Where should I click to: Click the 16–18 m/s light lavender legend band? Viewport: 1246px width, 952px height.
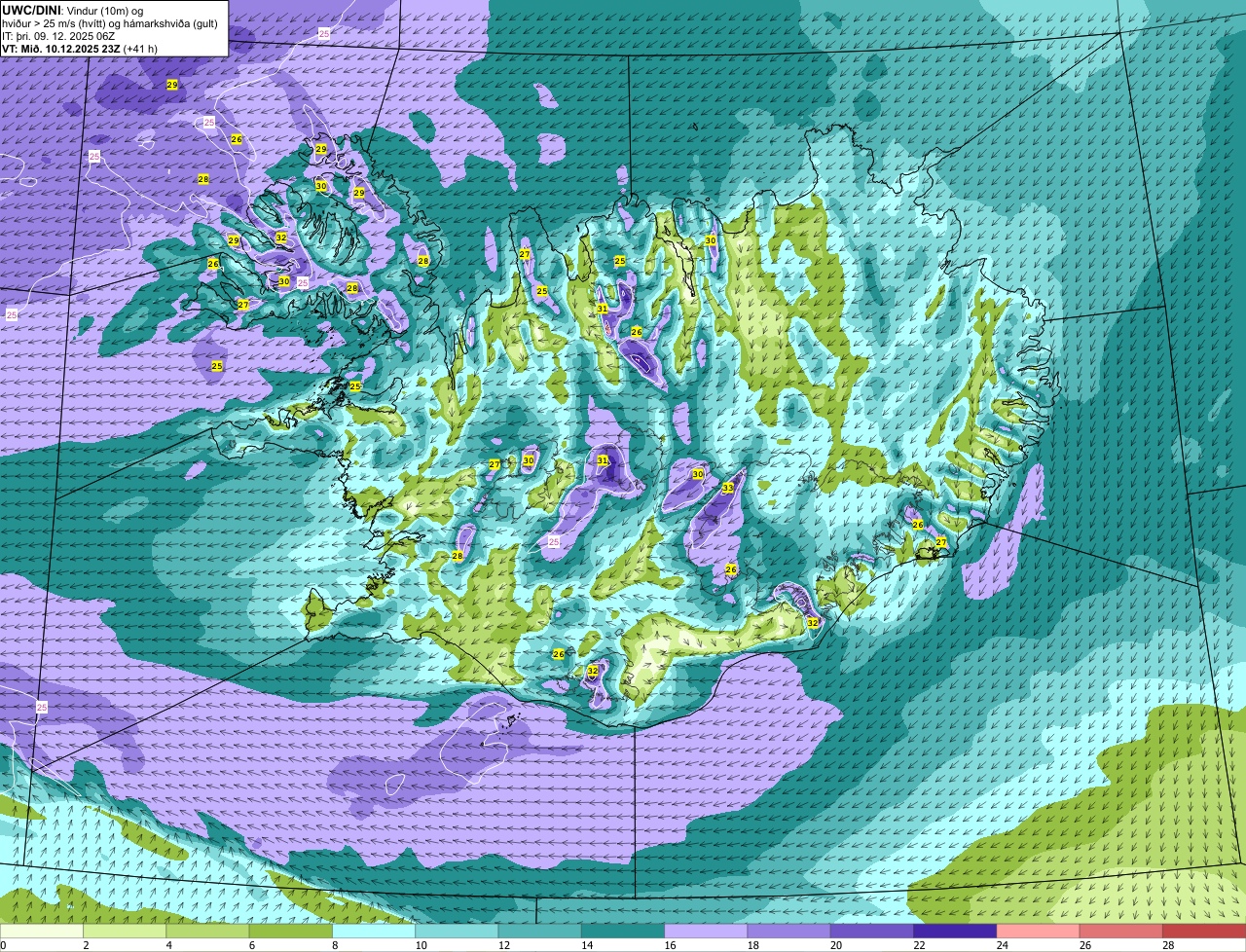(x=706, y=931)
